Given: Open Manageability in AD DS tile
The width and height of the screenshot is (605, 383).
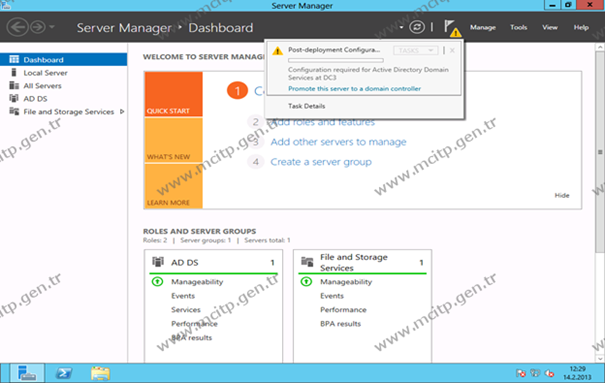Looking at the screenshot, I should tap(197, 282).
